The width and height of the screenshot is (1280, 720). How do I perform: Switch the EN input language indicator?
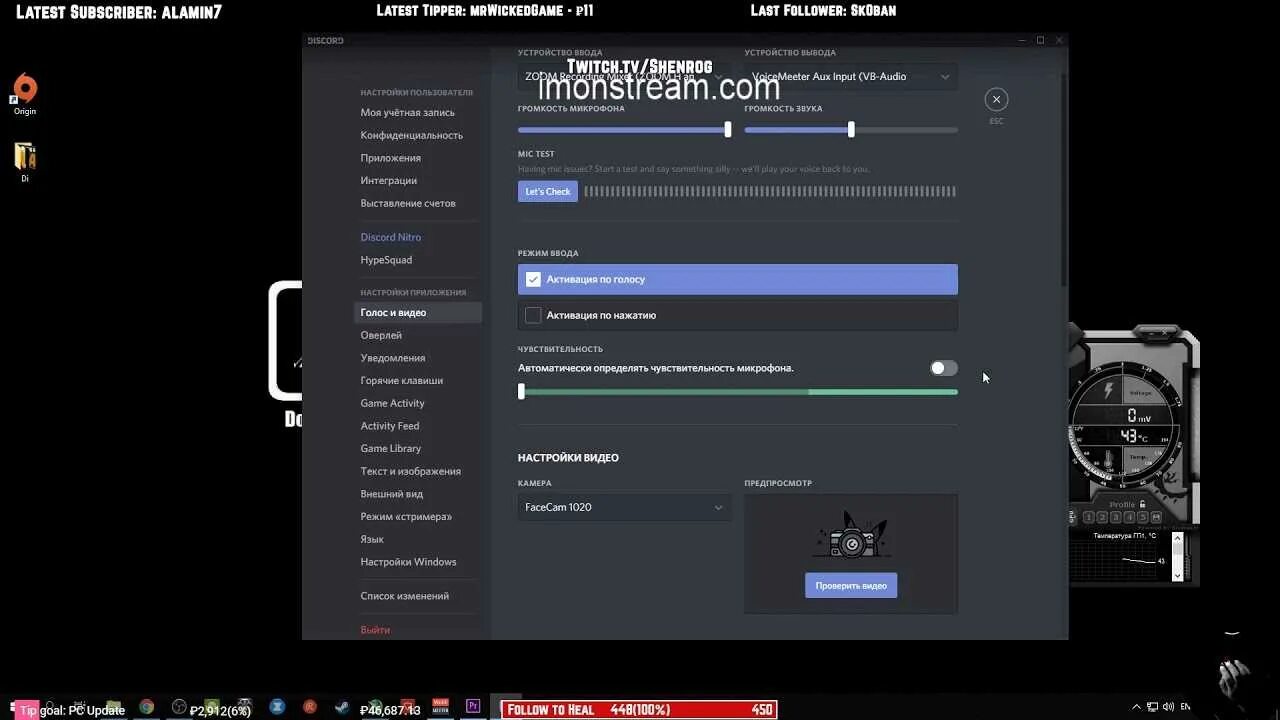click(x=1186, y=707)
